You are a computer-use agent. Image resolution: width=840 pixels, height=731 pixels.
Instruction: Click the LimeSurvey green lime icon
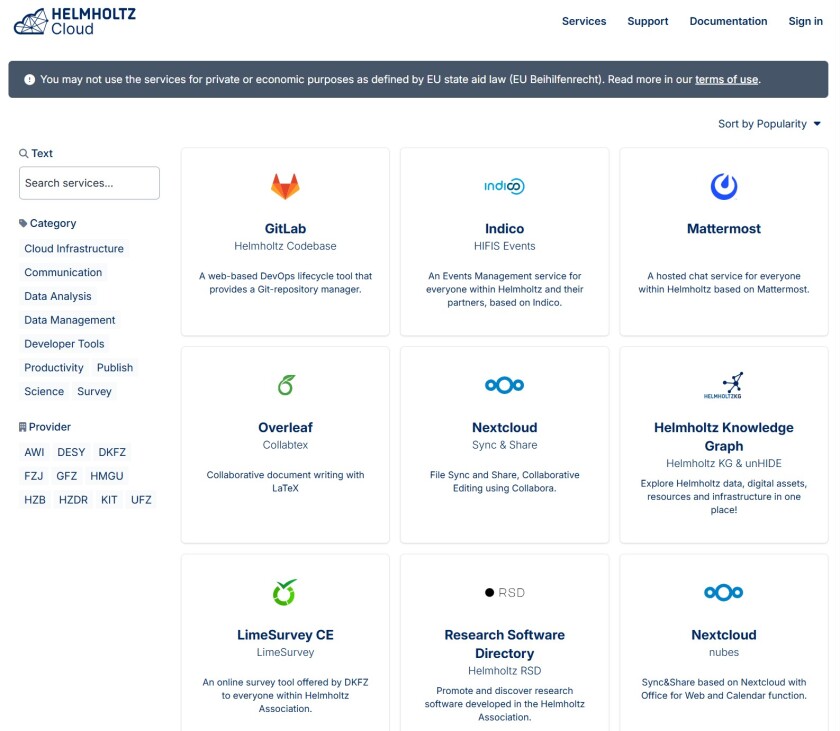point(285,592)
